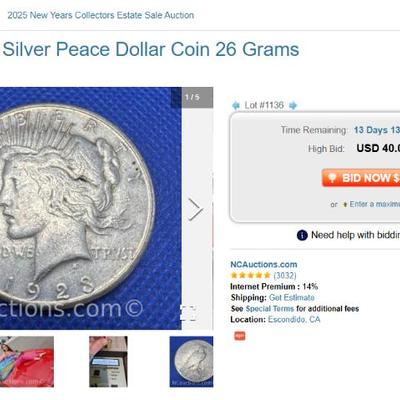Click the seller star rating icons
Image resolution: width=400 pixels, height=400 pixels.
250,275
